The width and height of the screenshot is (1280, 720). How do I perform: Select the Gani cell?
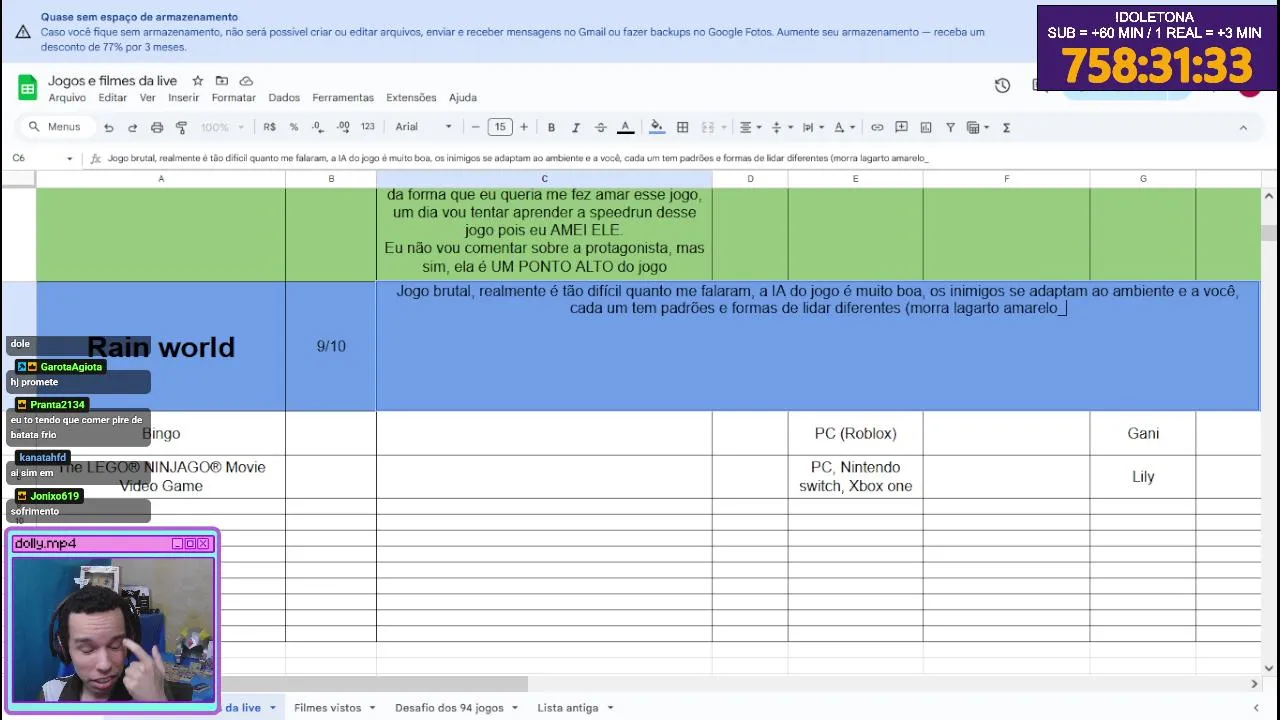coord(1143,433)
